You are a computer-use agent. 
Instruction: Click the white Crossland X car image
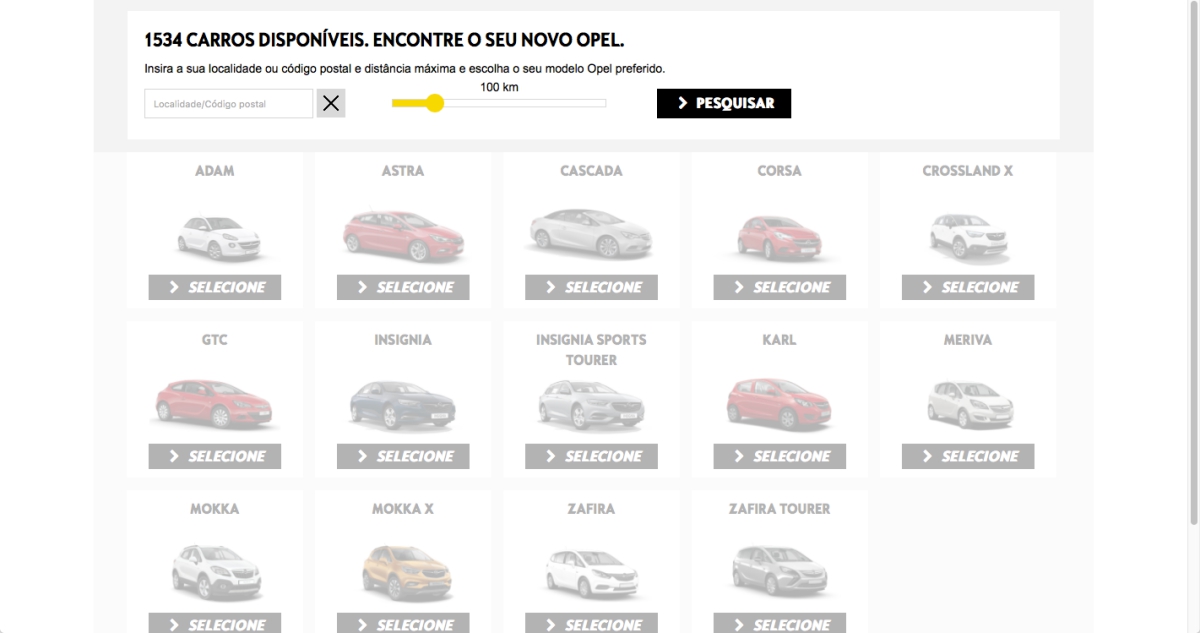pyautogui.click(x=968, y=237)
